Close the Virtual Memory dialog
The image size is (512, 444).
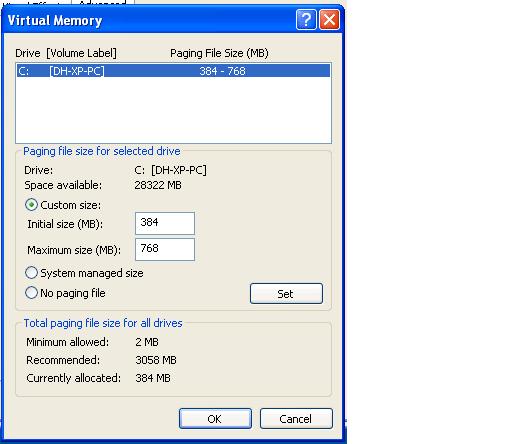[x=329, y=20]
